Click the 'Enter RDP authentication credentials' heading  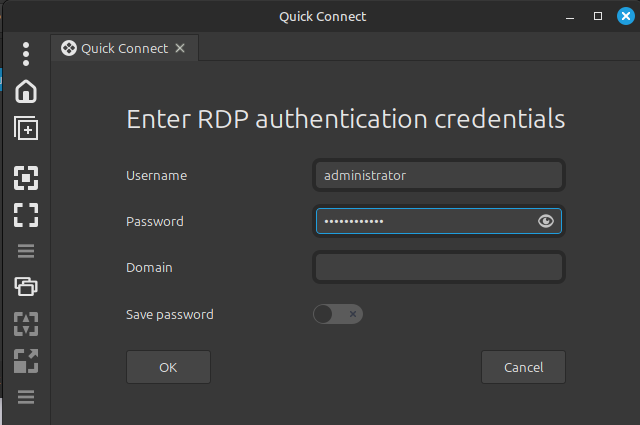click(346, 119)
